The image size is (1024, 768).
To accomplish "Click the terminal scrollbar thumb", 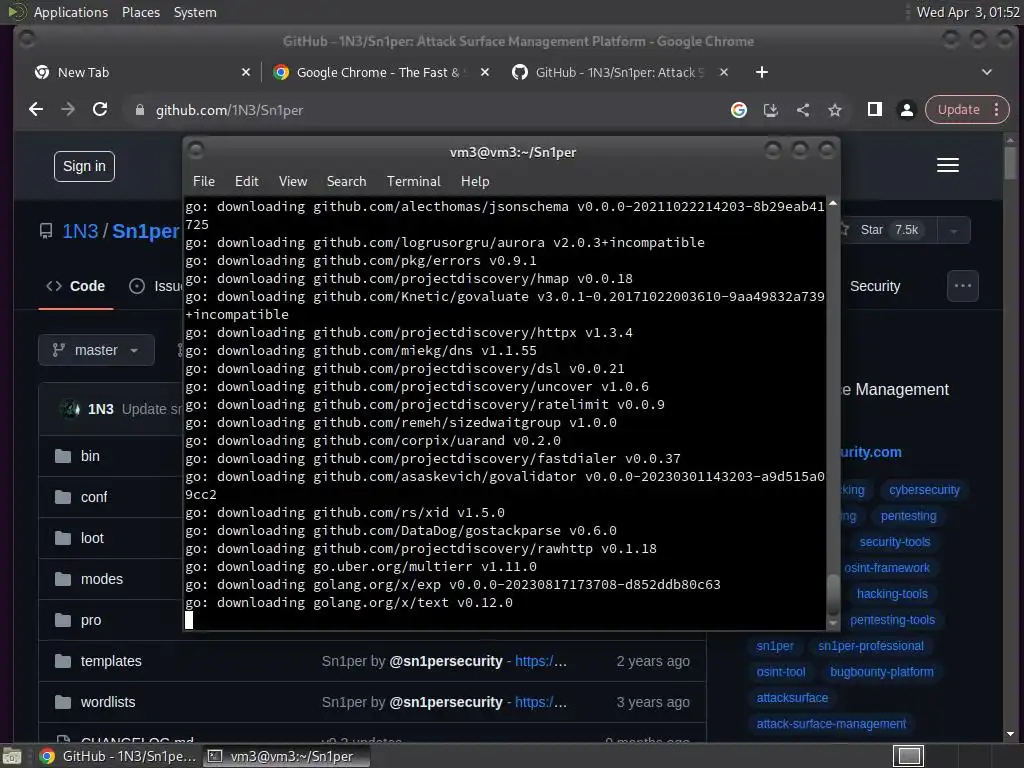I will pos(833,594).
